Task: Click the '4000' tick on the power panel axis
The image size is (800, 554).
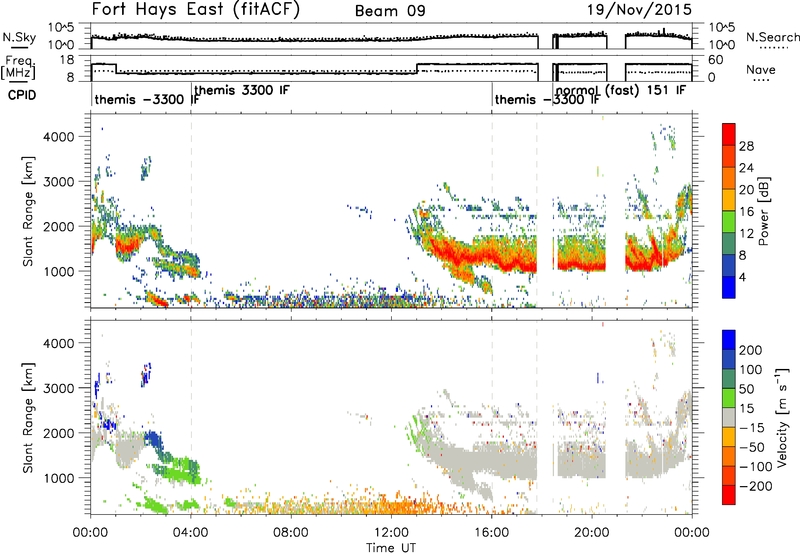Action: (x=58, y=137)
